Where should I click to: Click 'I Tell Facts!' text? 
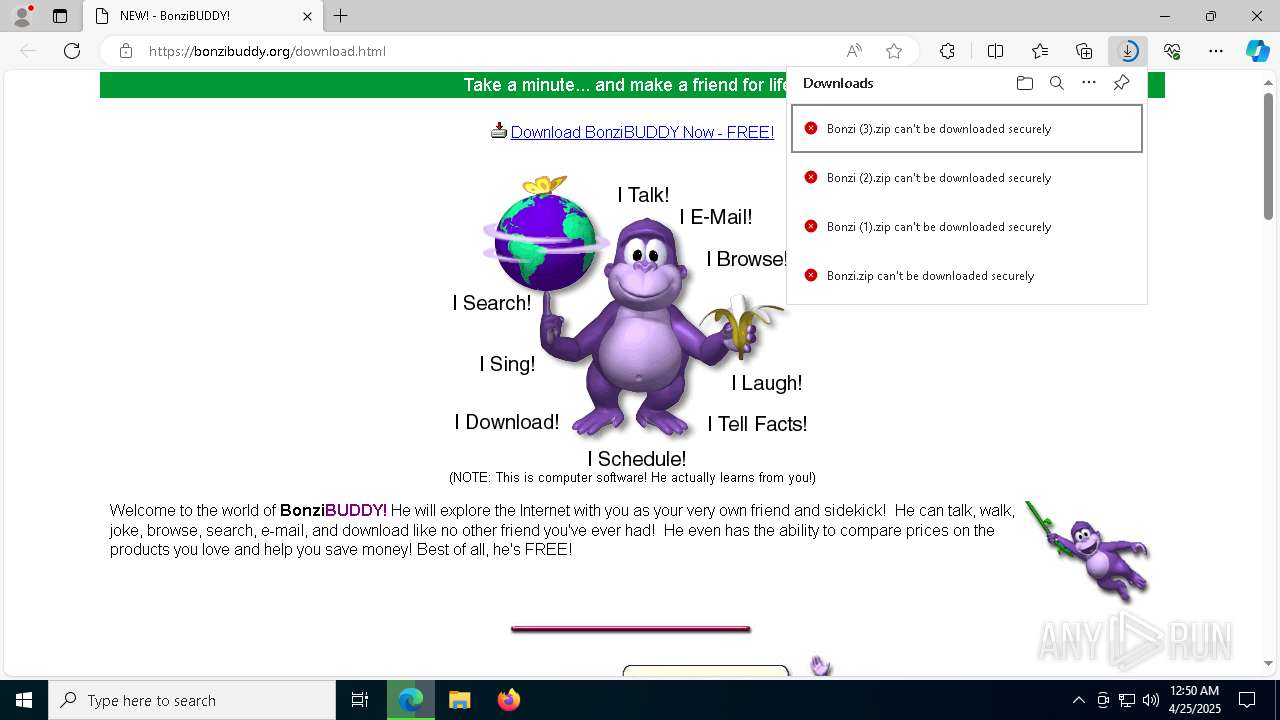[x=757, y=424]
